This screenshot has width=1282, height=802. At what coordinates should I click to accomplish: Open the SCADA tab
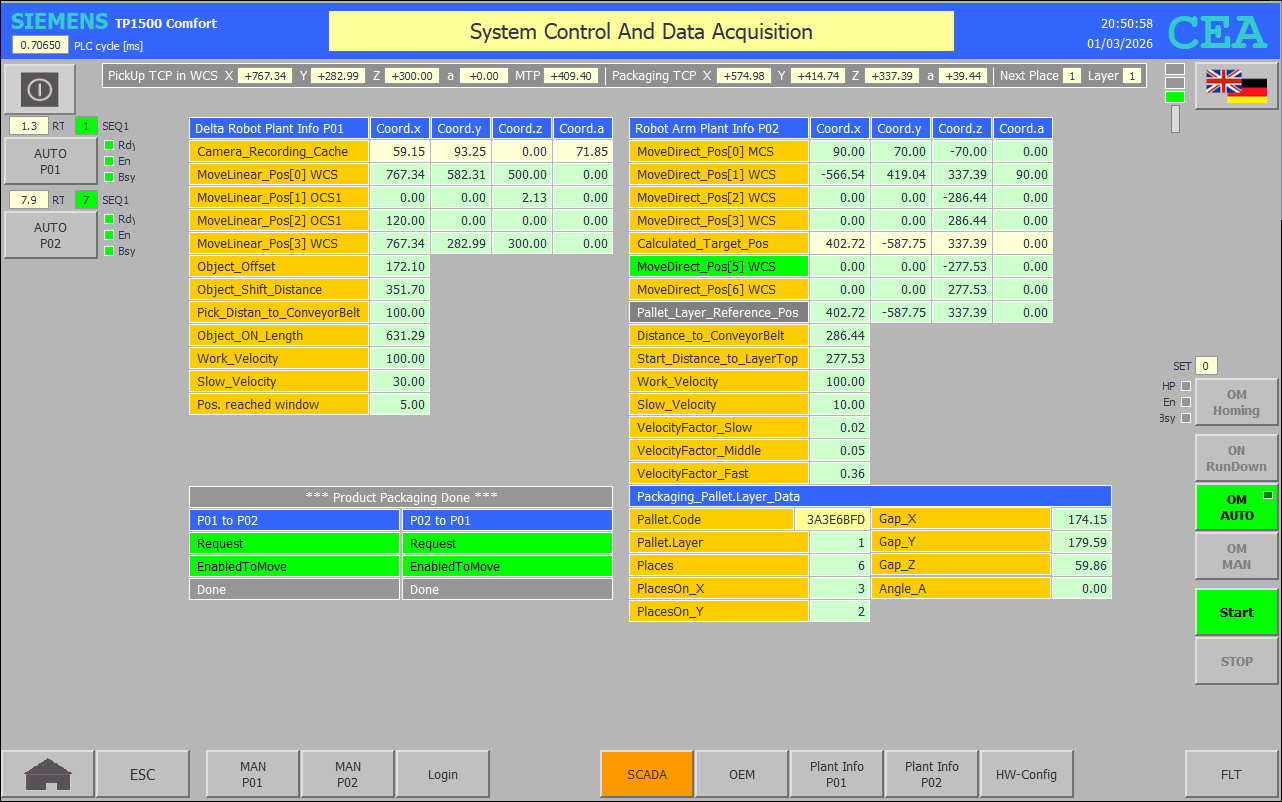coord(647,774)
